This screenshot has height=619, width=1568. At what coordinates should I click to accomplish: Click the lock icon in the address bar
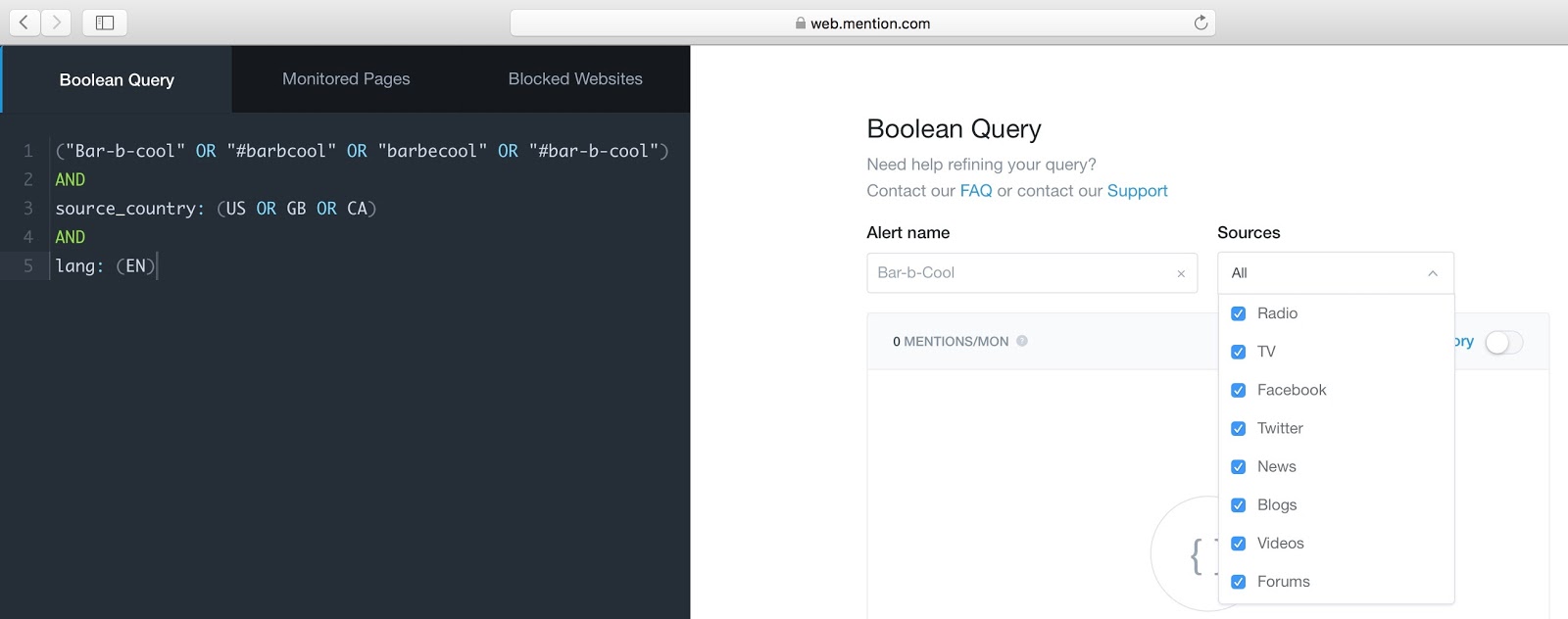coord(801,23)
